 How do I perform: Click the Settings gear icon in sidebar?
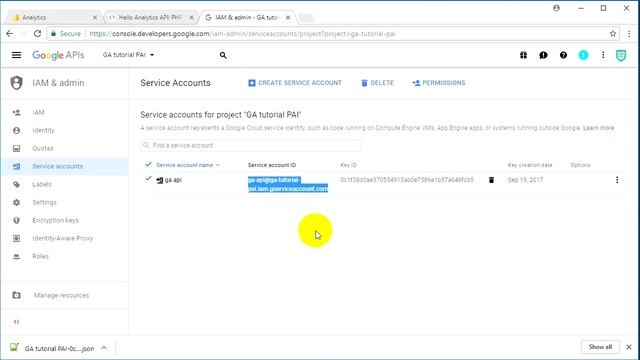(16, 202)
